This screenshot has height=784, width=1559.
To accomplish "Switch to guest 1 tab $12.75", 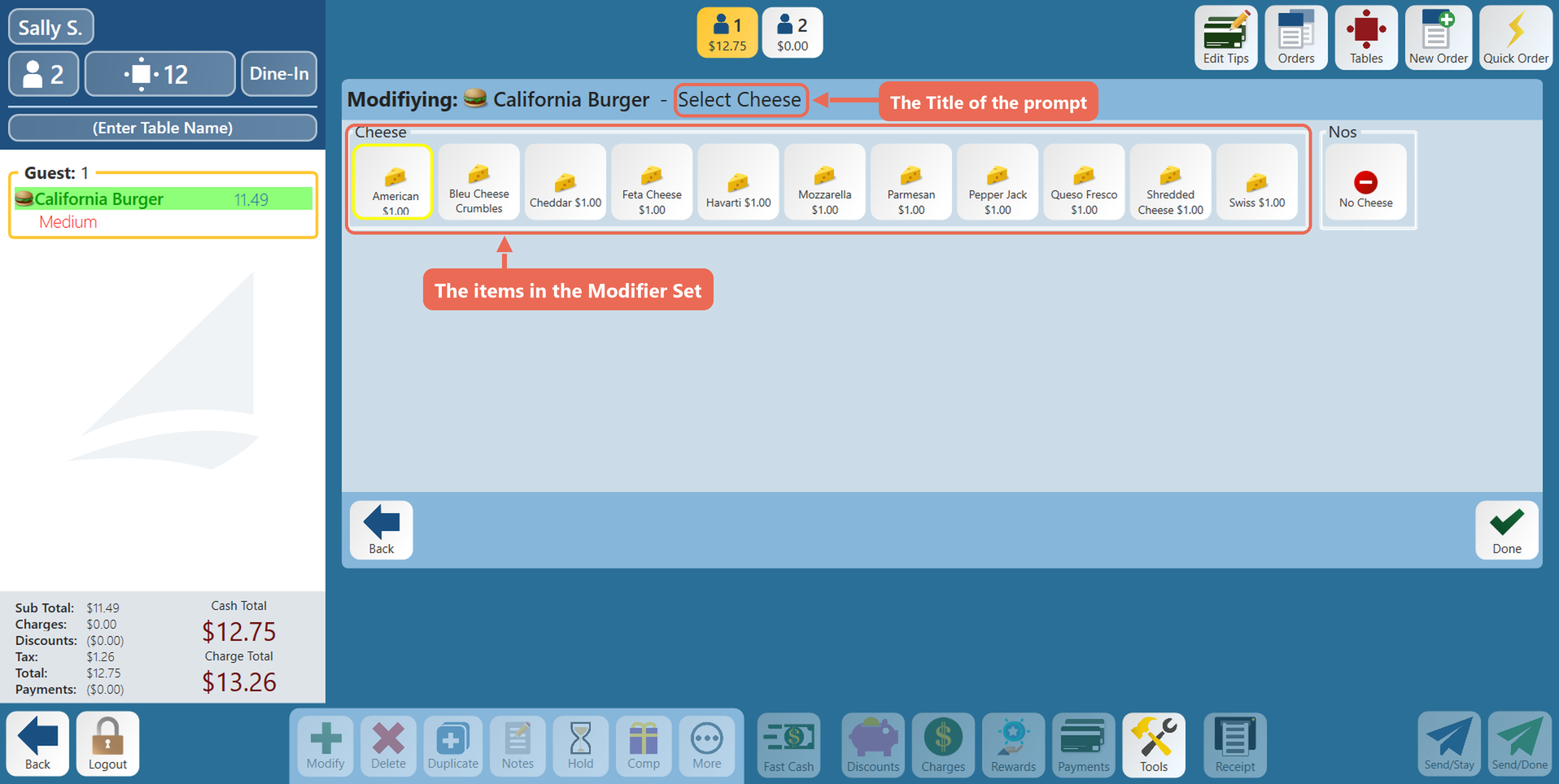I will (x=727, y=33).
